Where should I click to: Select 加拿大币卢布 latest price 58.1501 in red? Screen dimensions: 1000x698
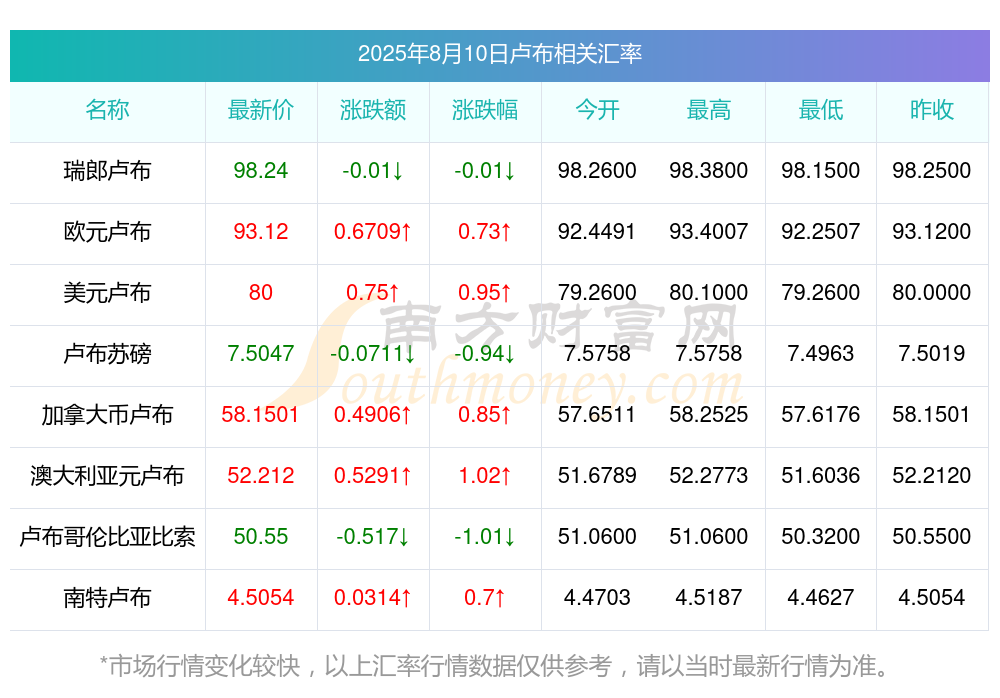coord(261,414)
